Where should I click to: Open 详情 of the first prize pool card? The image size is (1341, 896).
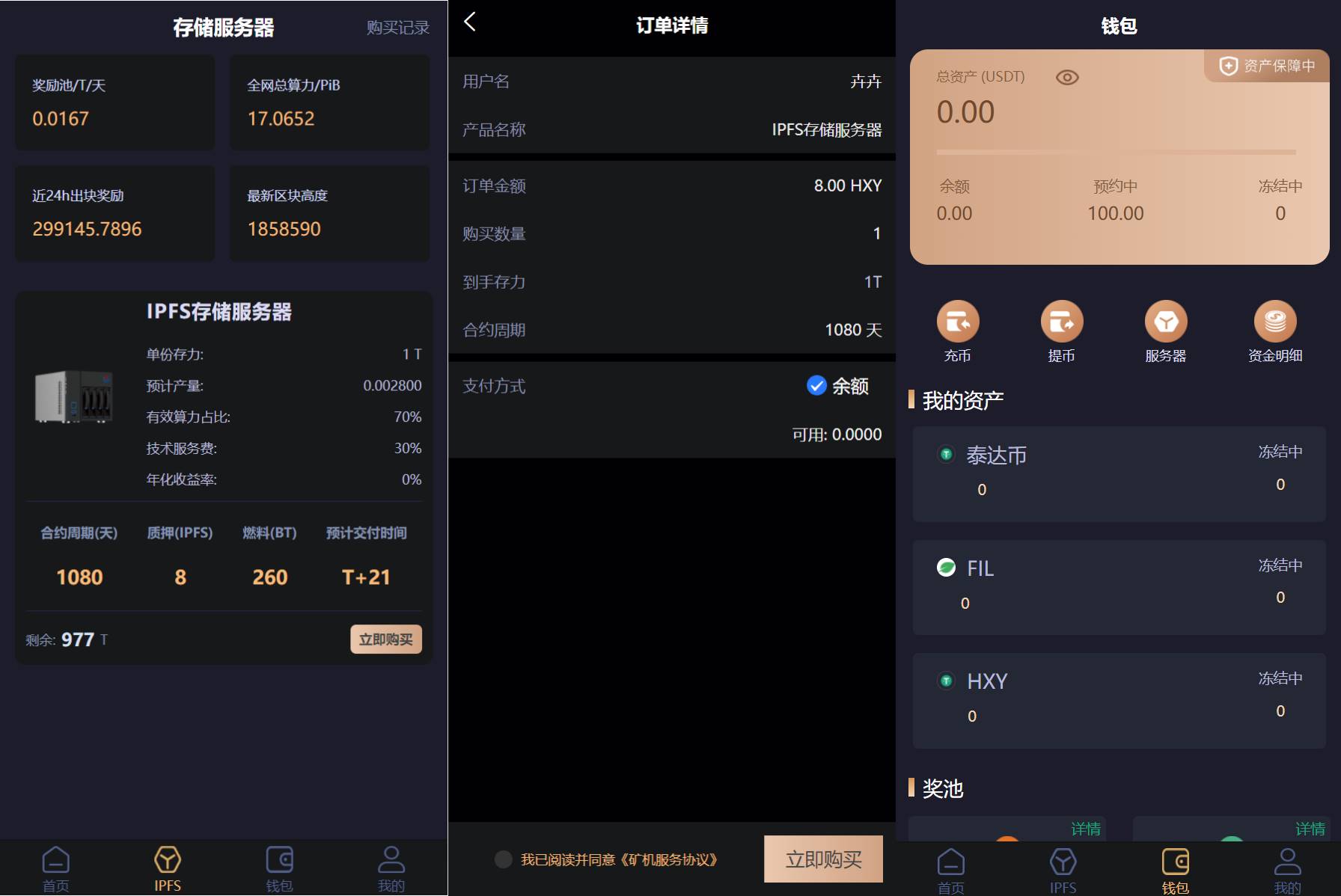pyautogui.click(x=1086, y=829)
